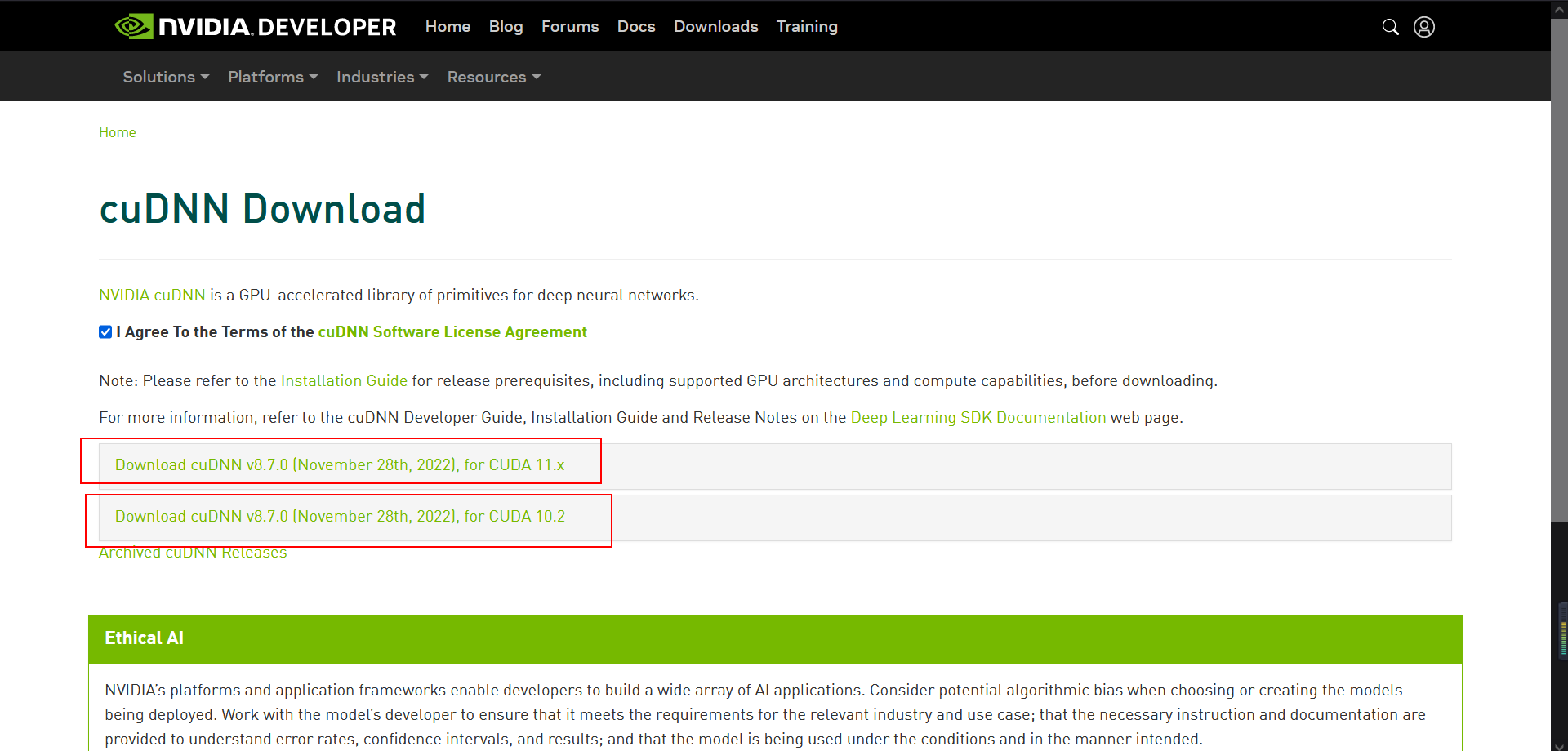
Task: Click the cuDNN Download heading
Action: pos(262,209)
